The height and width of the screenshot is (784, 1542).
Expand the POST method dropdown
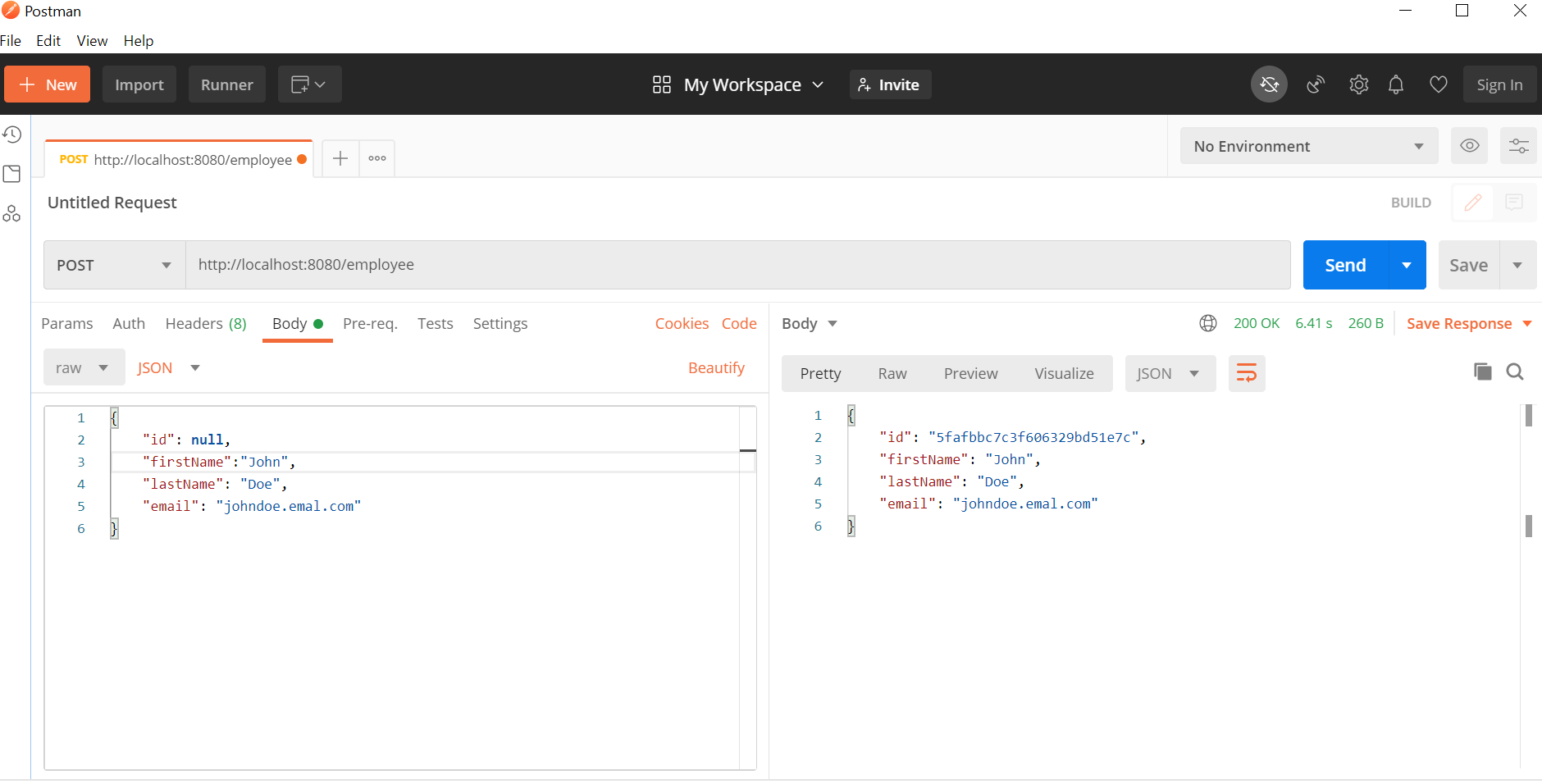pyautogui.click(x=114, y=265)
